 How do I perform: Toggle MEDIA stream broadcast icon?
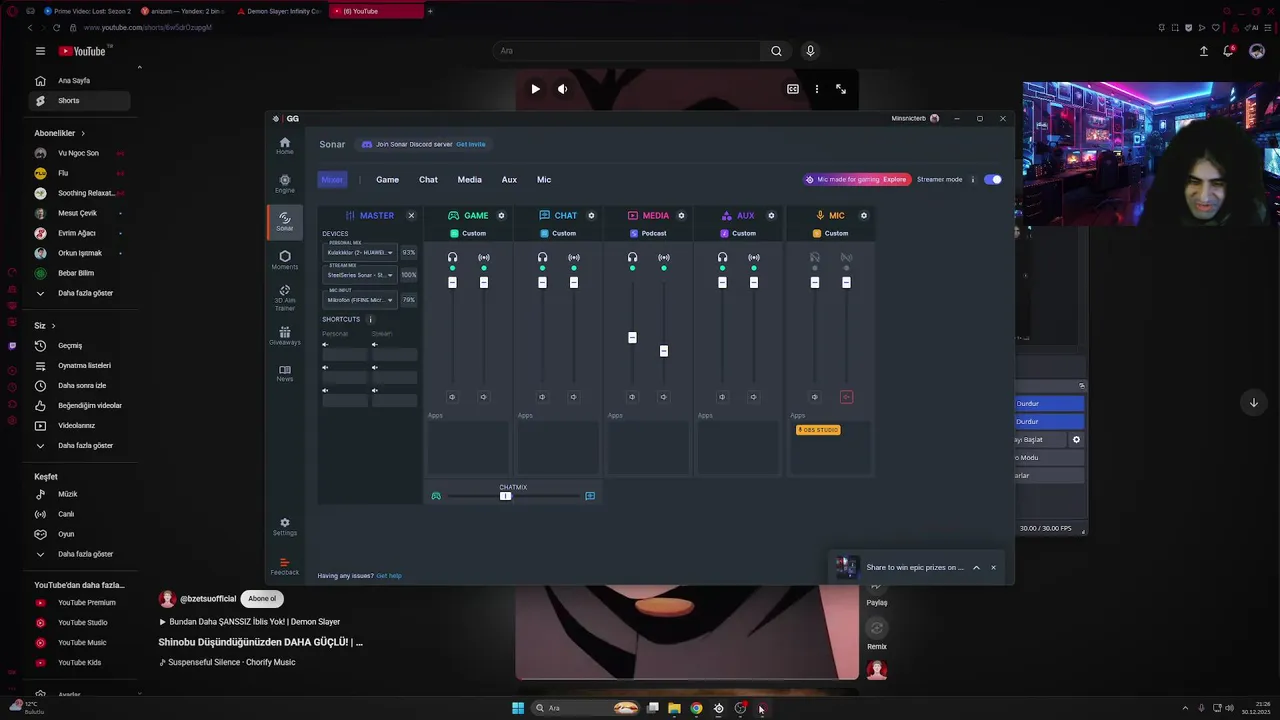click(664, 257)
